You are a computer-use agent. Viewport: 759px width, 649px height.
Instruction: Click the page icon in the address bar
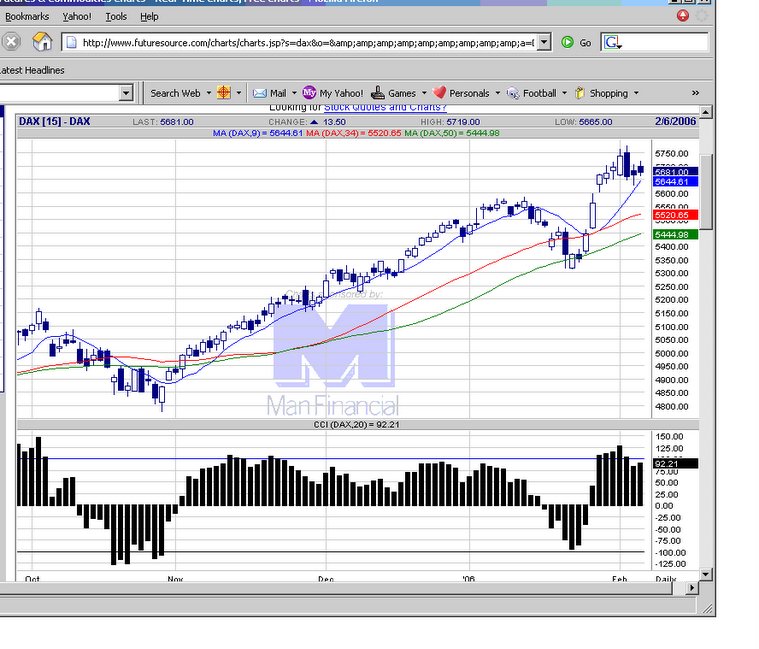[71, 43]
